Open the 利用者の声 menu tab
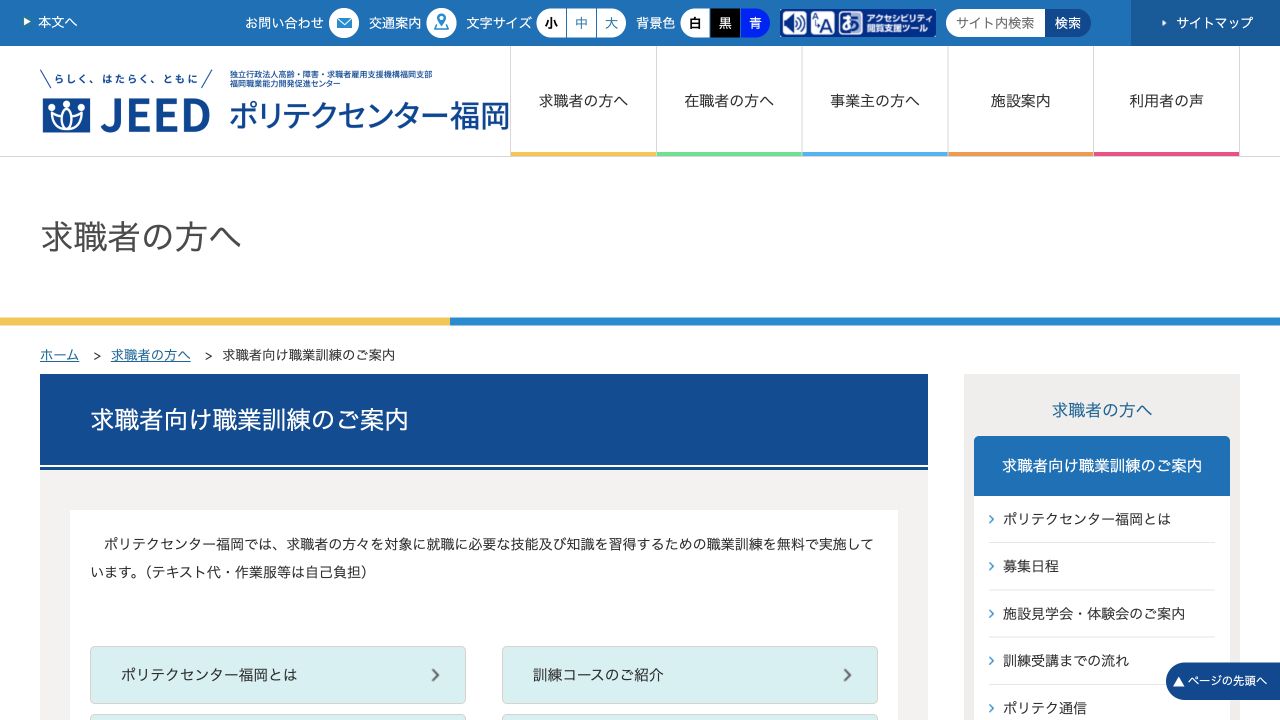The image size is (1280, 720). point(1167,101)
